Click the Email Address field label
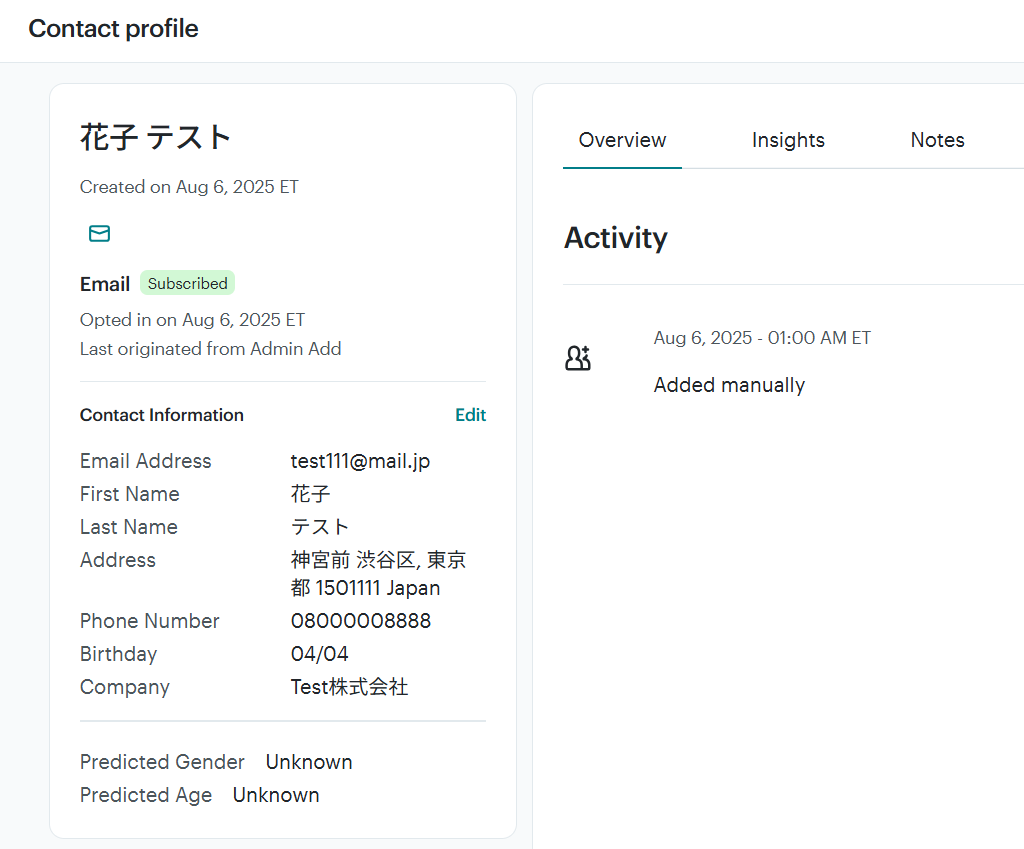Viewport: 1024px width, 849px height. (x=146, y=461)
